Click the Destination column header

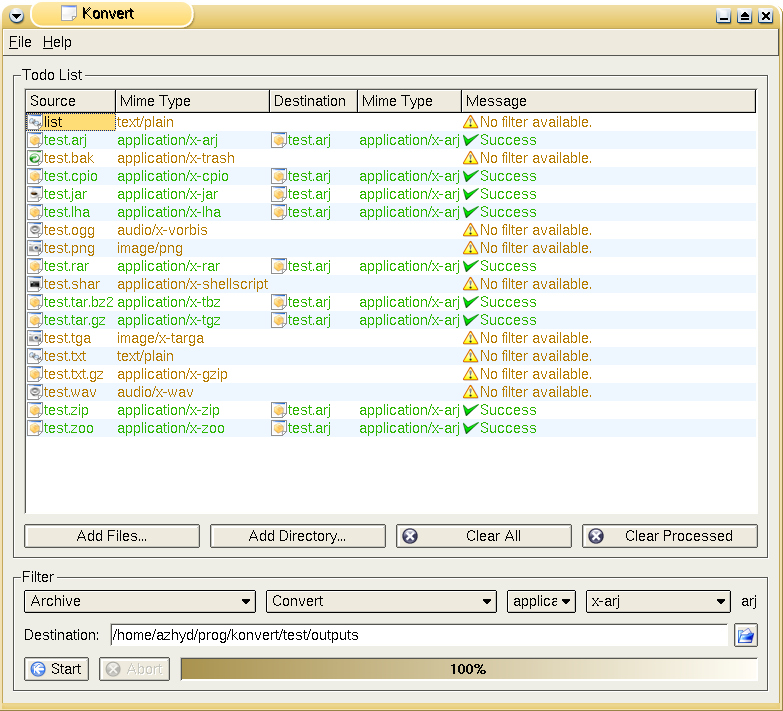pyautogui.click(x=313, y=101)
